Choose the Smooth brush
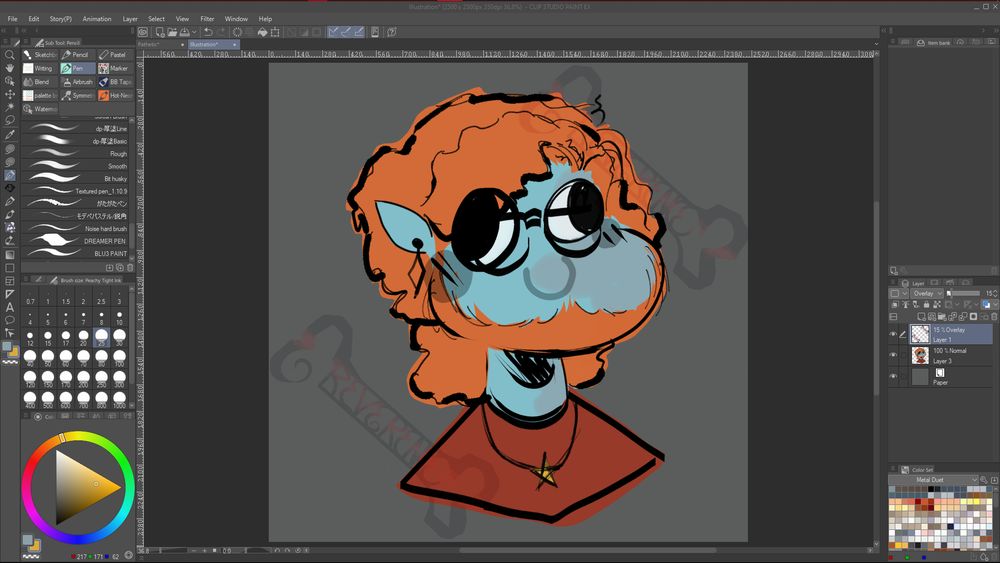 pyautogui.click(x=77, y=166)
